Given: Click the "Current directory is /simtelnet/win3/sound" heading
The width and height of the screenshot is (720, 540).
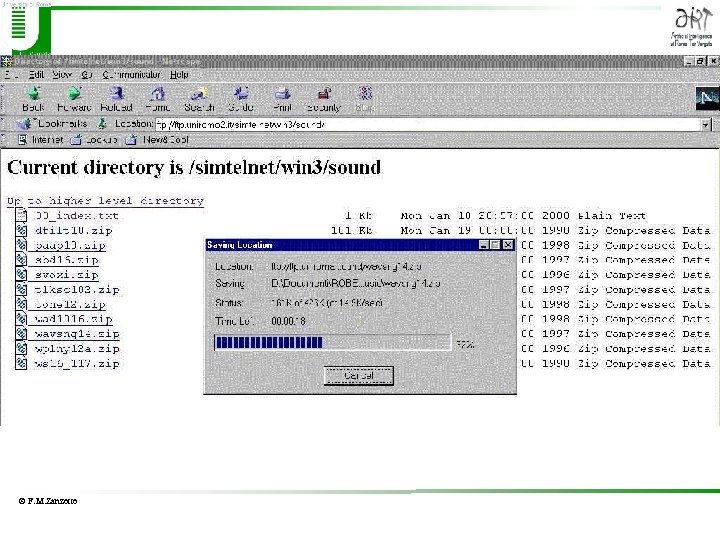Looking at the screenshot, I should [x=194, y=167].
